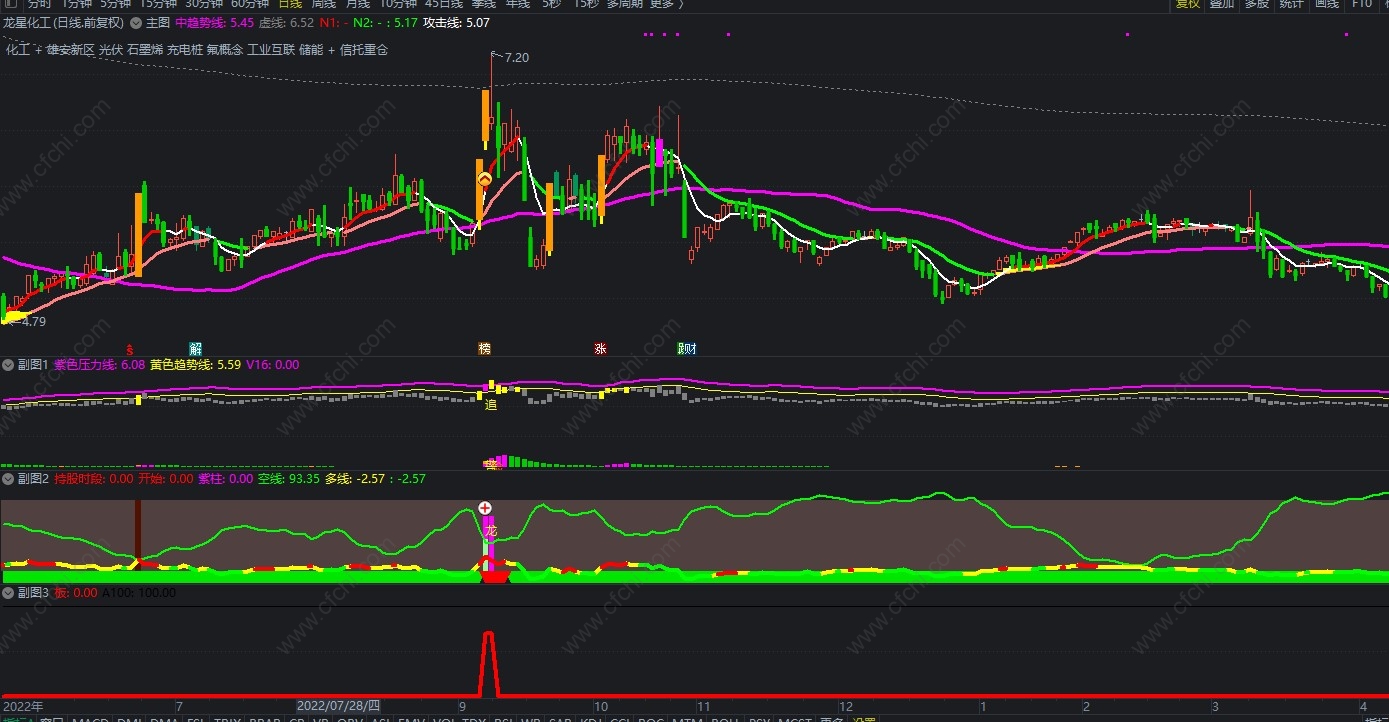
Task: Click the 统计 statistics button
Action: (1291, 4)
